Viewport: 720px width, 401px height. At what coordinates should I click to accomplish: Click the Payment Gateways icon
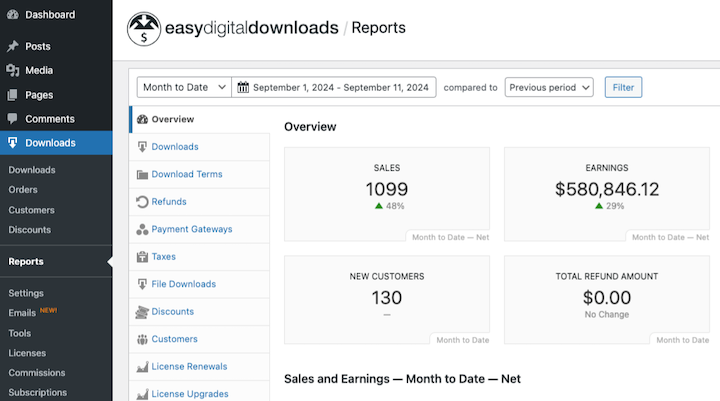click(142, 229)
